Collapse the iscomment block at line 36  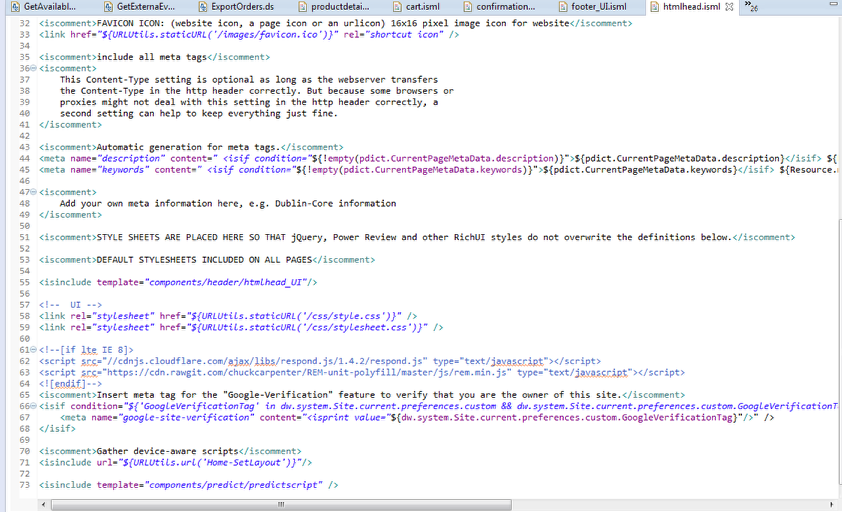click(33, 68)
